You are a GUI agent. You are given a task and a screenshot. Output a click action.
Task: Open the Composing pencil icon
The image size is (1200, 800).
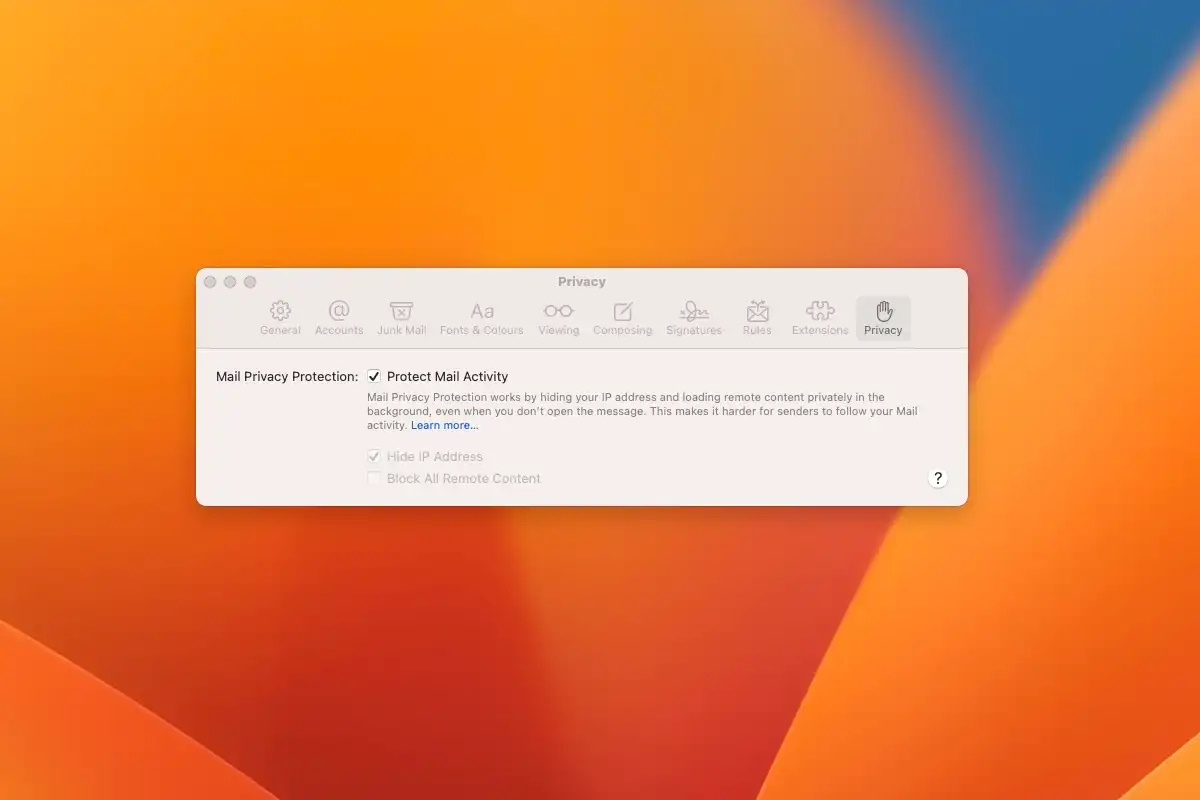point(622,311)
